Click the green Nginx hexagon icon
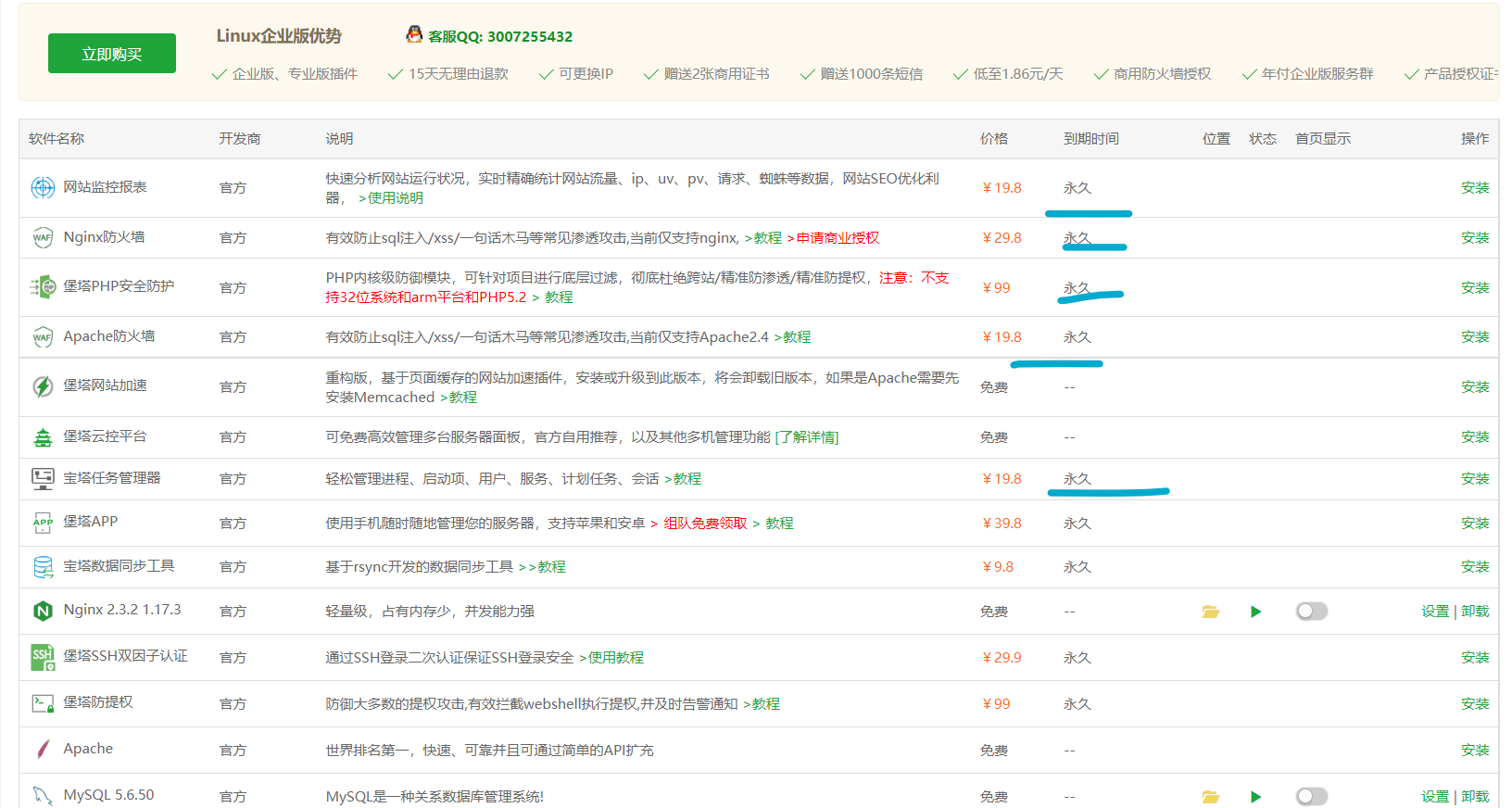This screenshot has width=1512, height=808. pos(43,612)
